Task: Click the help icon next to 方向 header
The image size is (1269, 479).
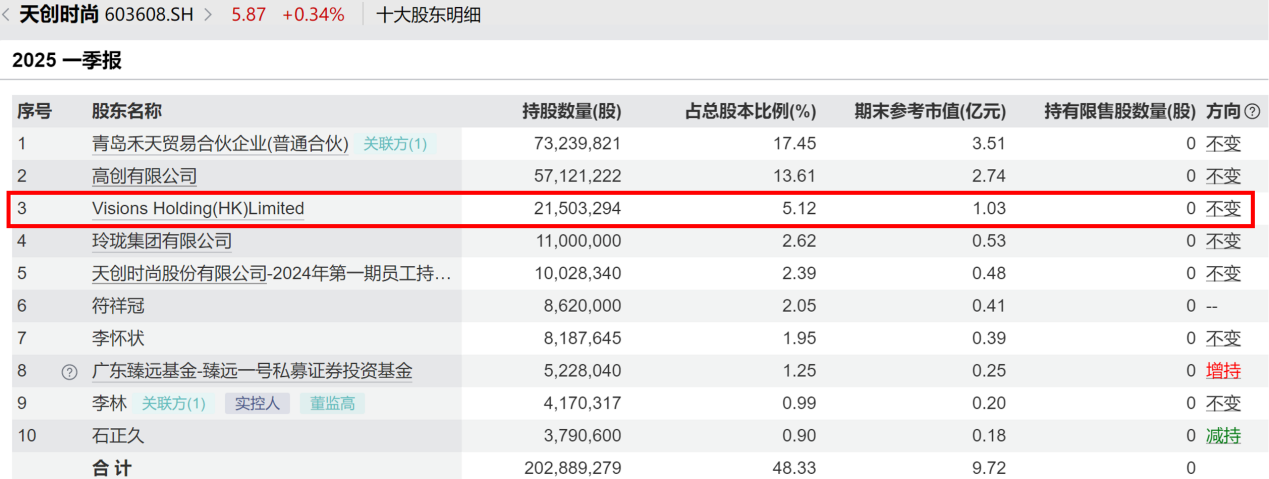Action: pos(1252,112)
